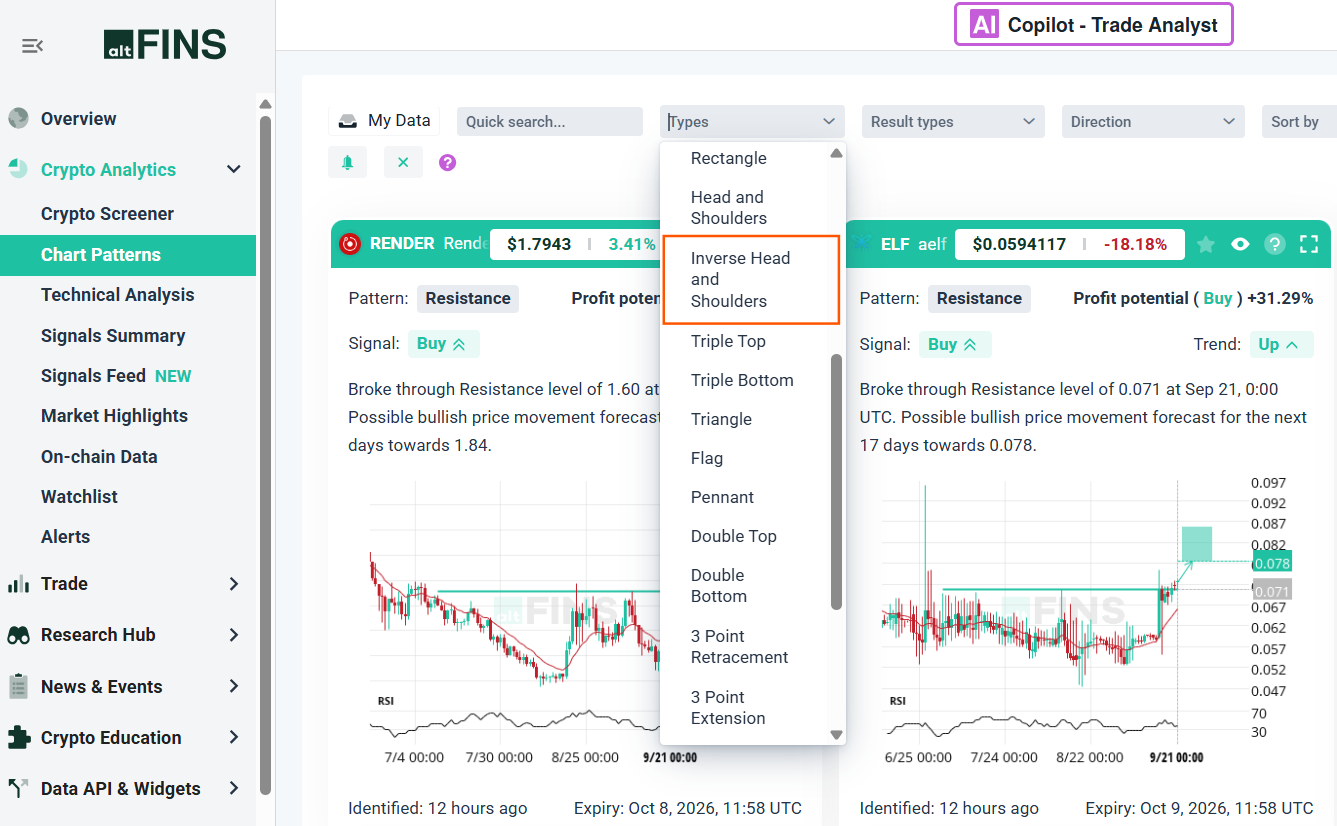Expand the News & Events section

click(234, 686)
